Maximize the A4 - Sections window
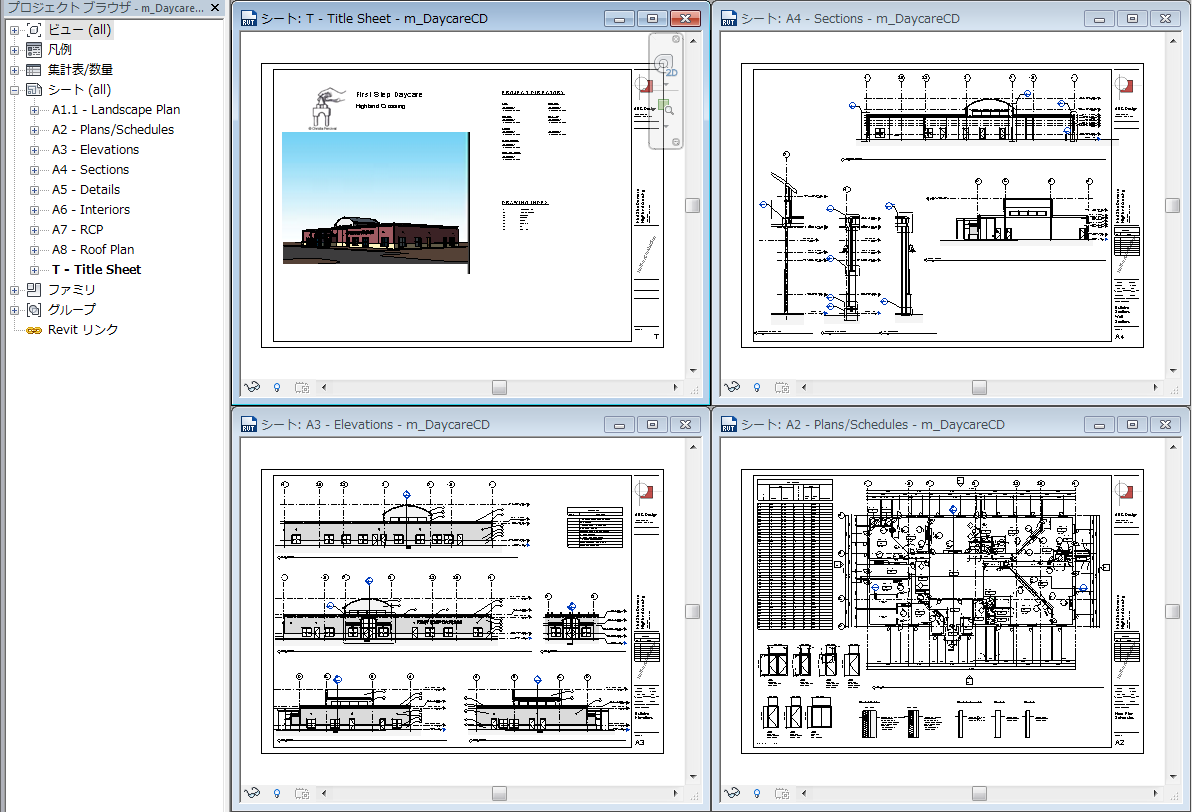Image resolution: width=1192 pixels, height=812 pixels. click(x=1132, y=18)
